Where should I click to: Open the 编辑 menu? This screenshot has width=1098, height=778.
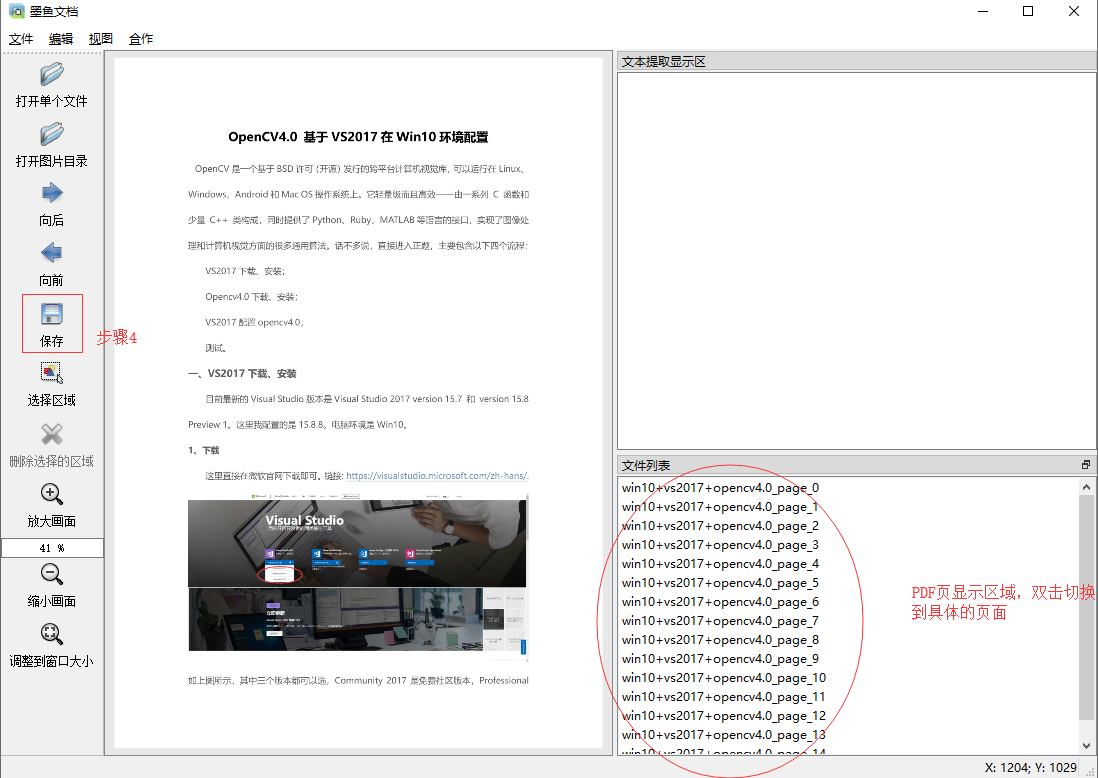coord(60,39)
